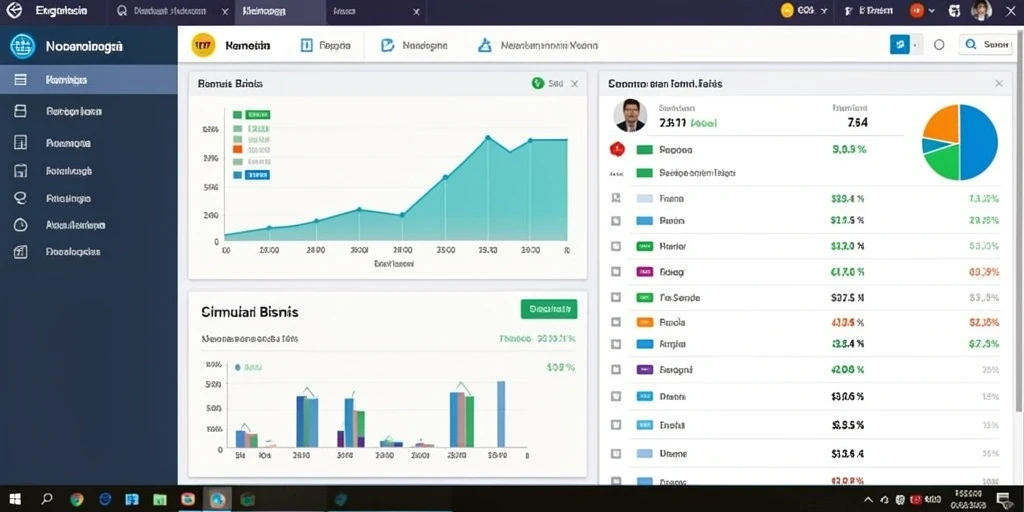1024x512 pixels.
Task: Click the red round icon in top bar
Action: (917, 10)
